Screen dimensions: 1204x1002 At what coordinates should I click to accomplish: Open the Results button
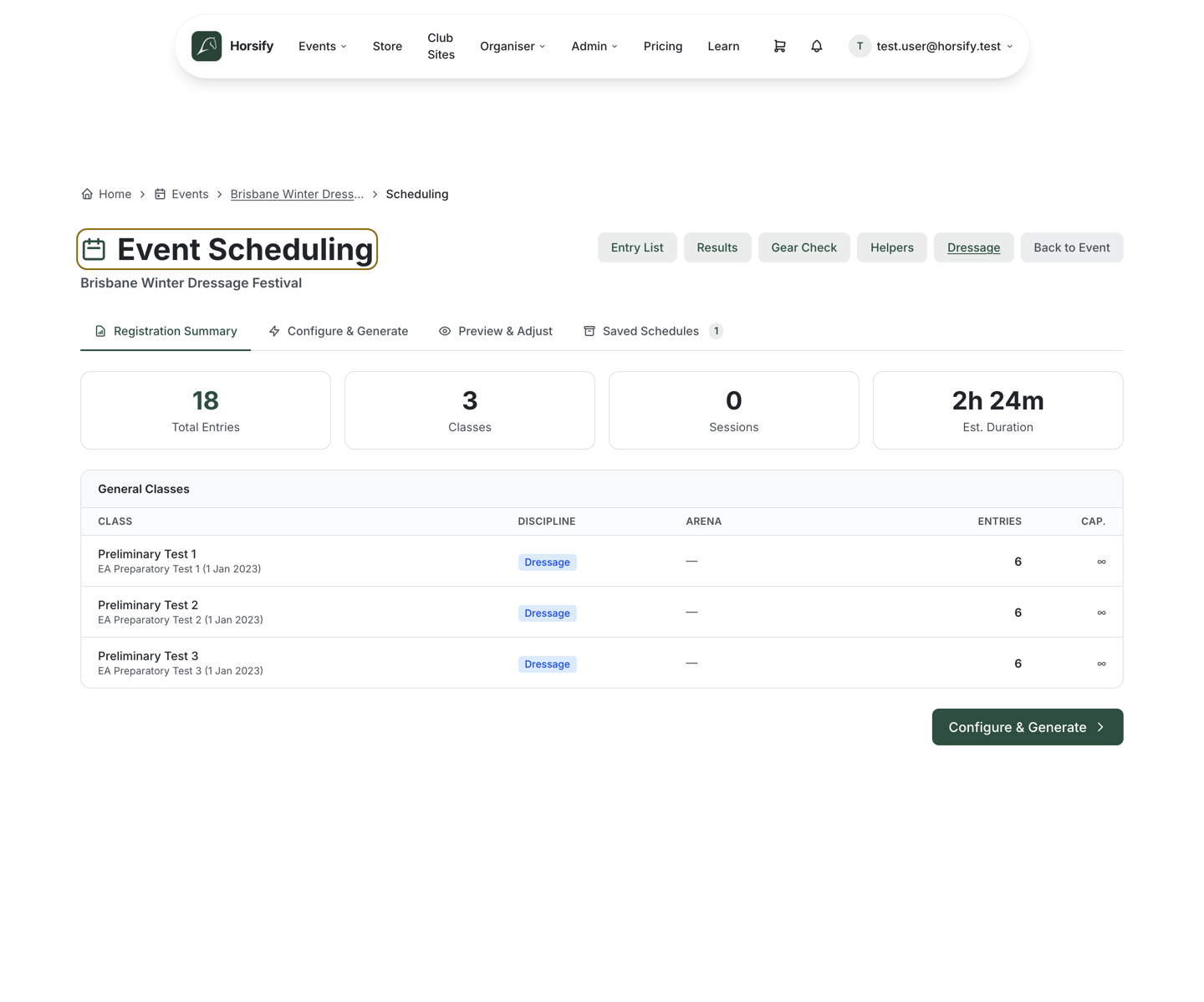717,247
